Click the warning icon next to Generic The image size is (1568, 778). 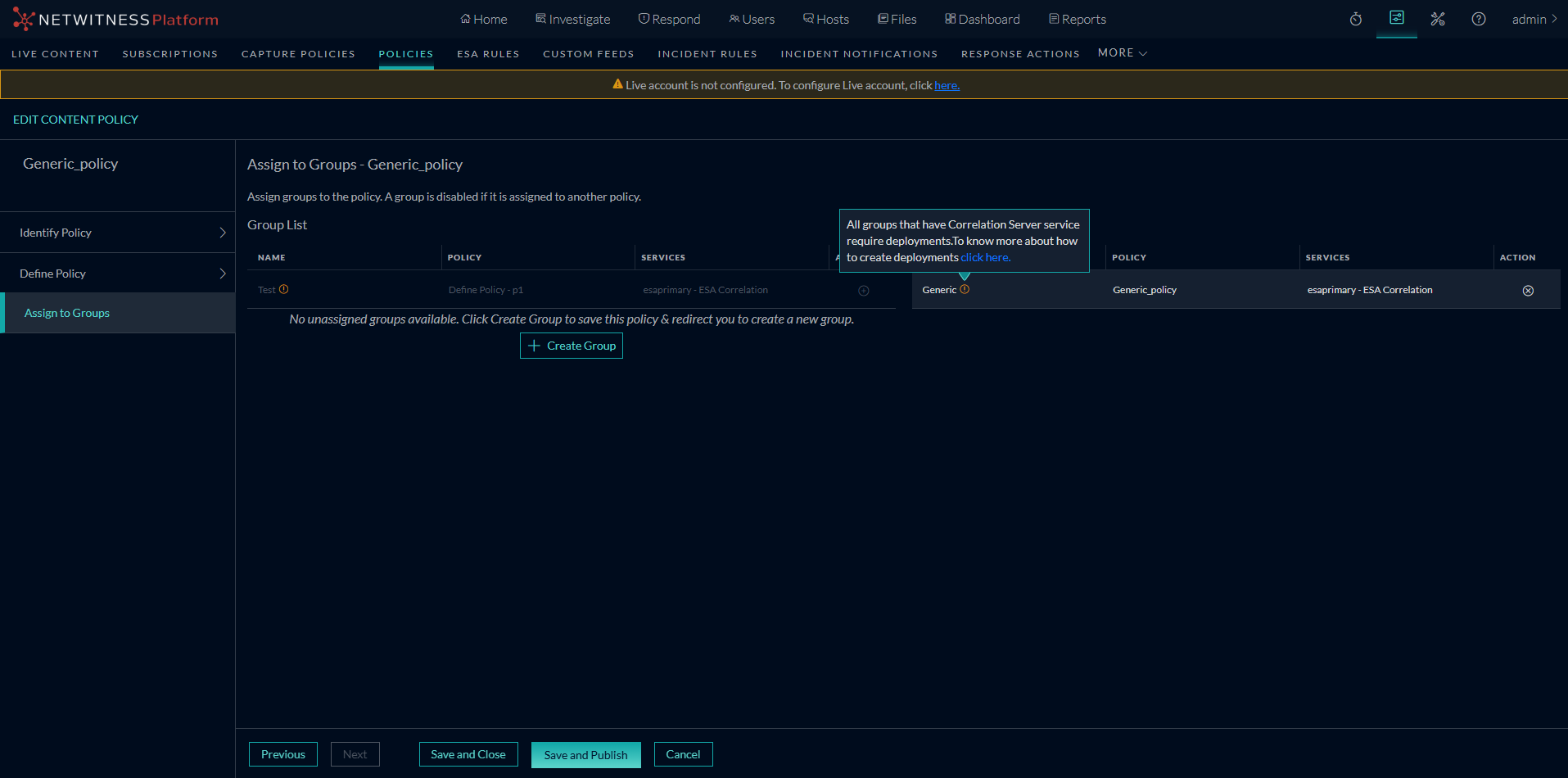pyautogui.click(x=965, y=289)
